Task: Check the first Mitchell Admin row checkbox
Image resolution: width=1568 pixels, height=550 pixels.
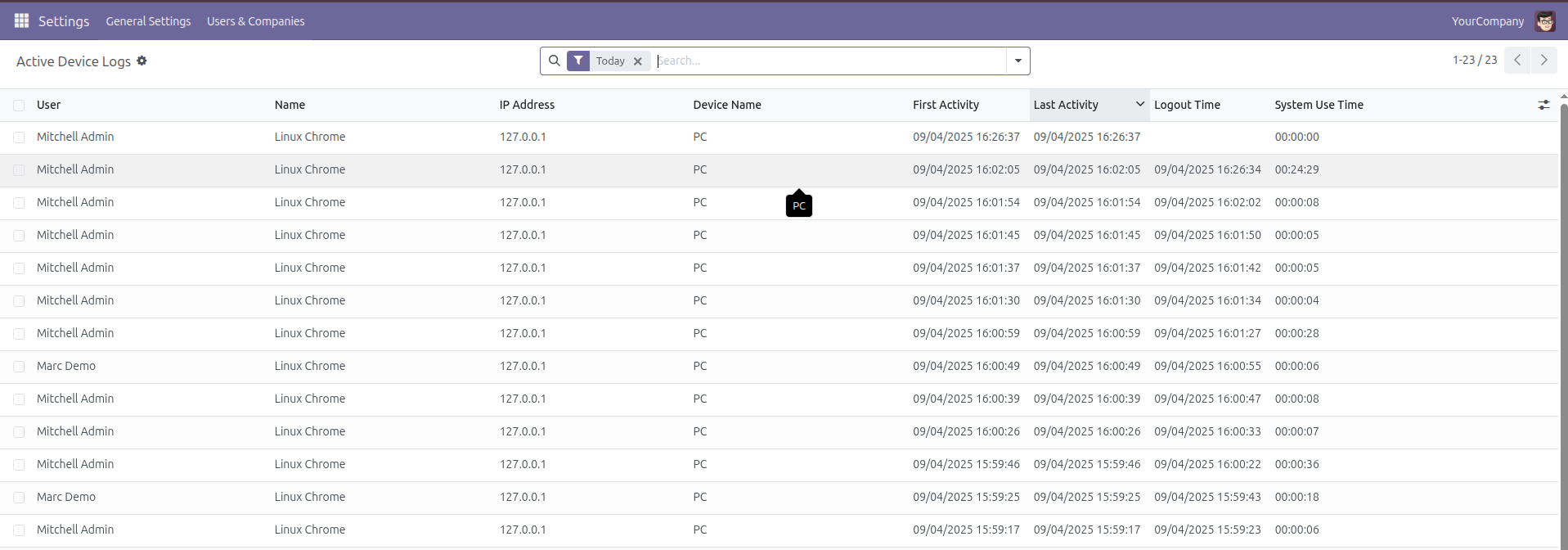Action: [x=19, y=137]
